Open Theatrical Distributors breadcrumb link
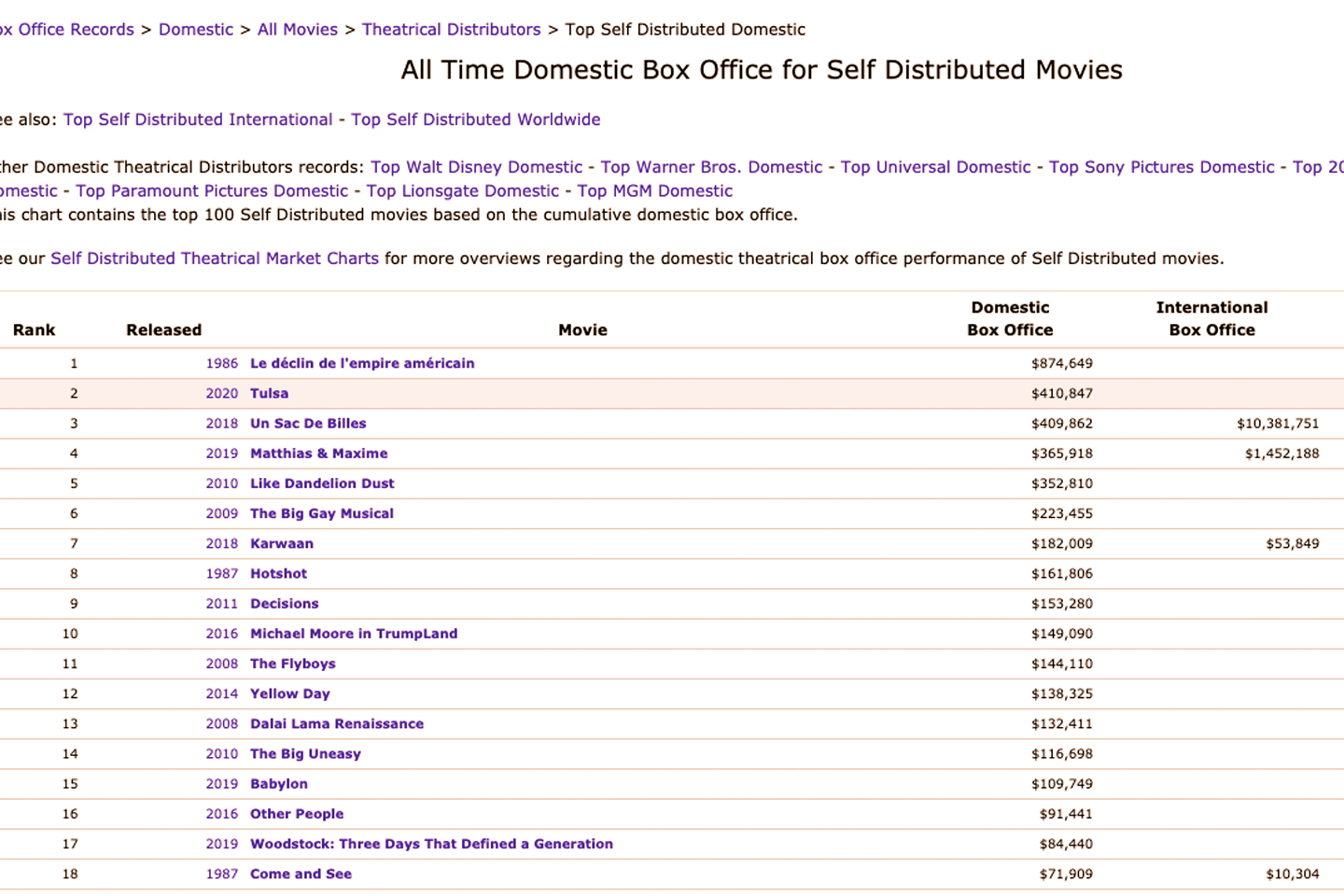Viewport: 1344px width, 896px height. click(452, 29)
